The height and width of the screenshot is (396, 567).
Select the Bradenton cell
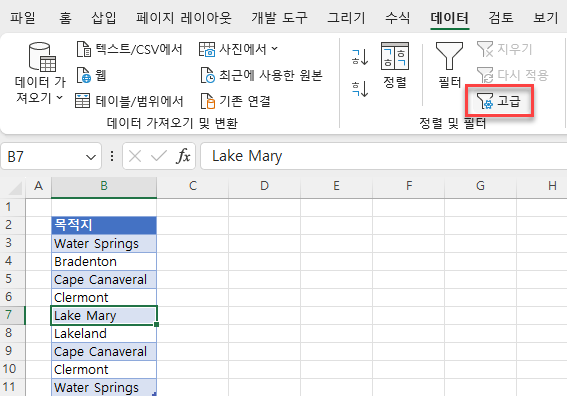pos(104,261)
